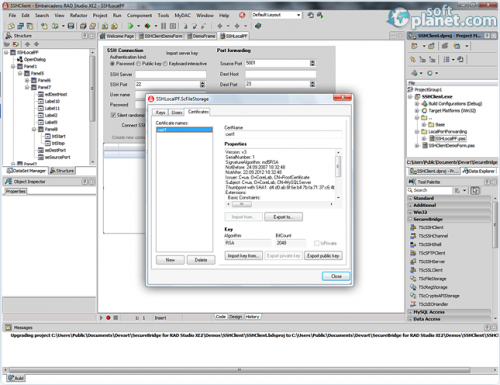Click the Tool Palette search field
Screen dimensions: 500x385
pos(429,190)
